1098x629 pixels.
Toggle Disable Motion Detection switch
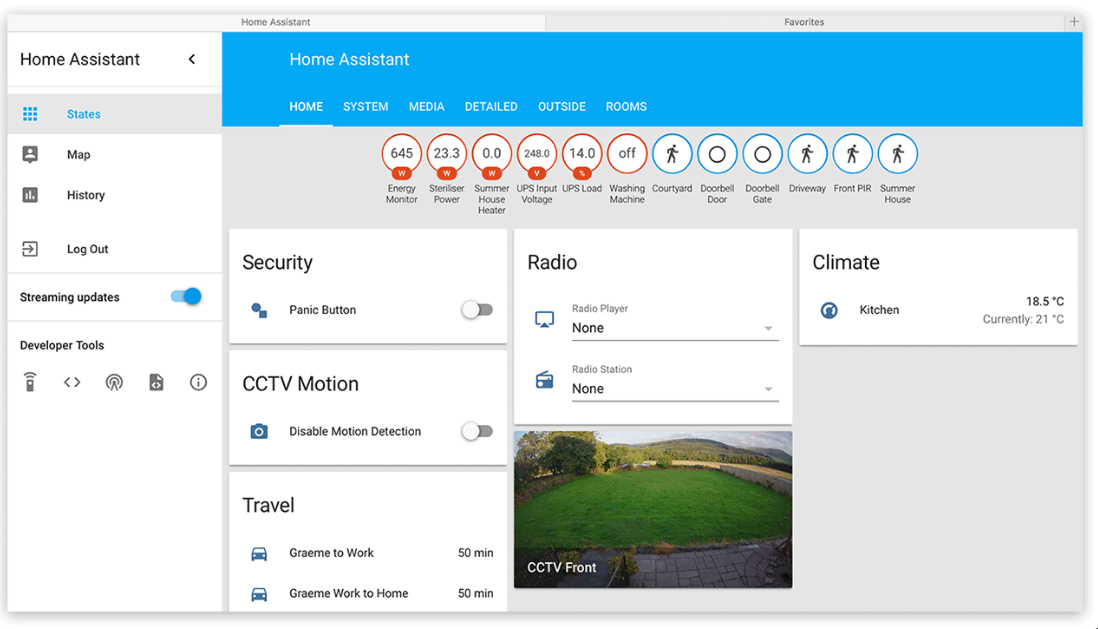coord(478,431)
